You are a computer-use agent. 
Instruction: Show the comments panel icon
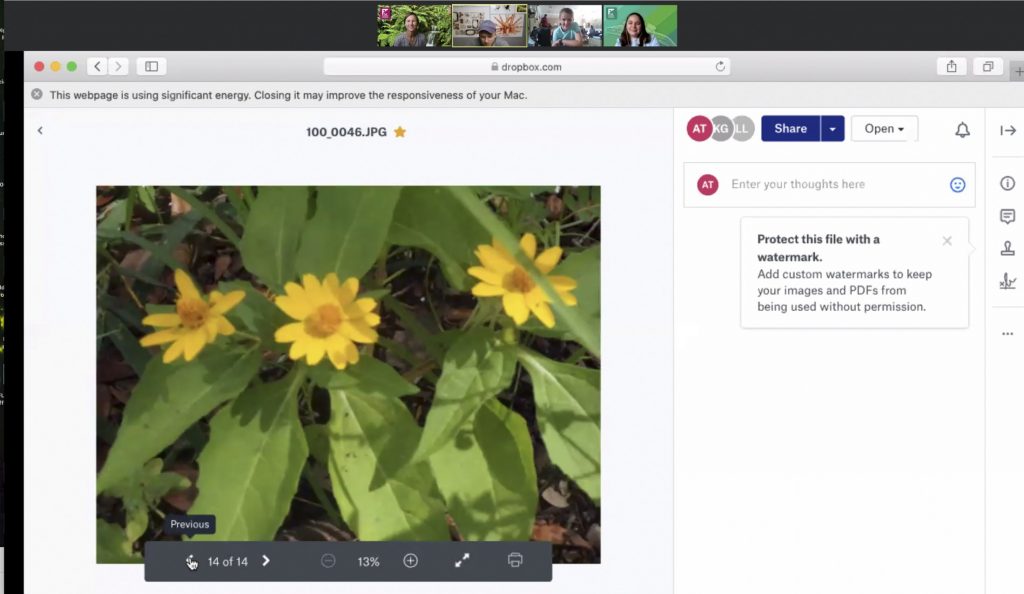(1007, 216)
